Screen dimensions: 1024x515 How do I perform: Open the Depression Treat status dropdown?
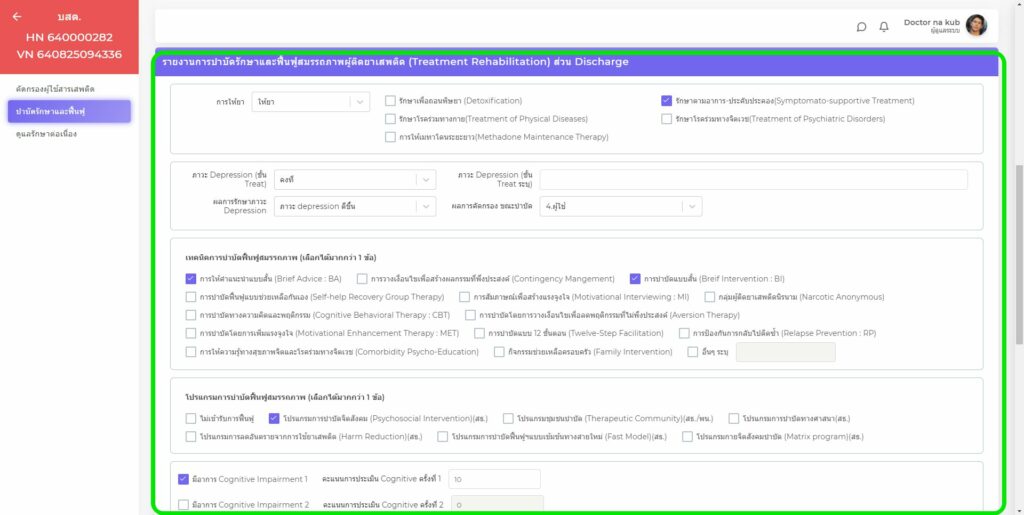pos(356,180)
